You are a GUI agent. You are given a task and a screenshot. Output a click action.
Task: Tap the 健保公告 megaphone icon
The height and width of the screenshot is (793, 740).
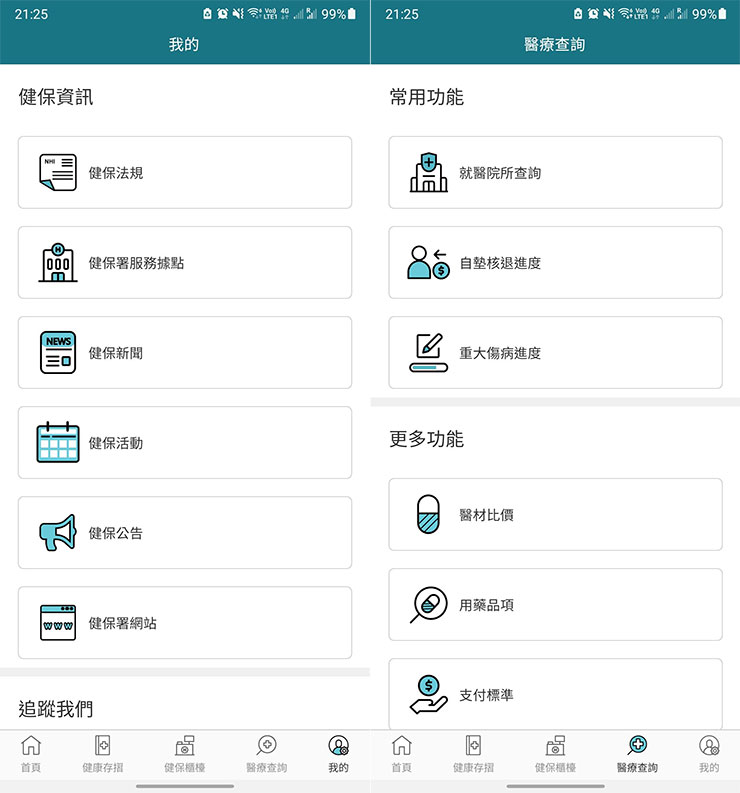pyautogui.click(x=58, y=533)
